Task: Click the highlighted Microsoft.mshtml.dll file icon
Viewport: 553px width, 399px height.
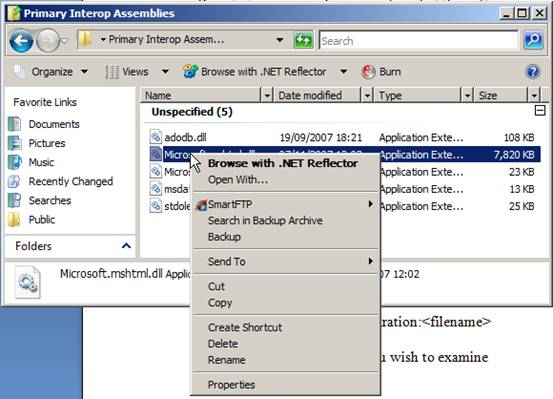Action: tap(155, 154)
